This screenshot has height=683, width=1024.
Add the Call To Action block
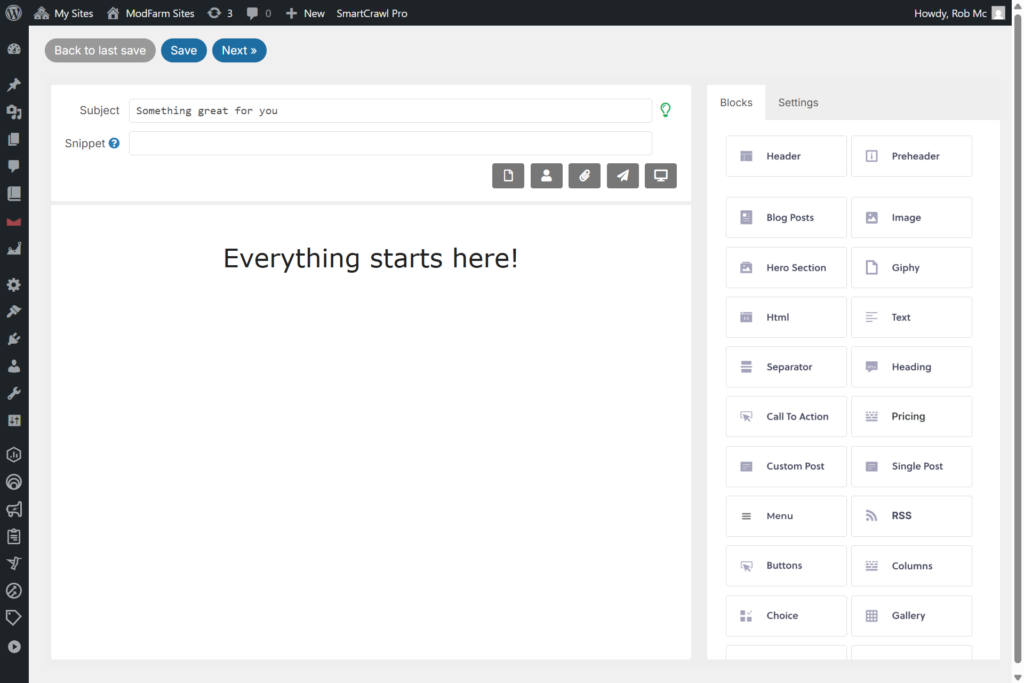coord(786,417)
